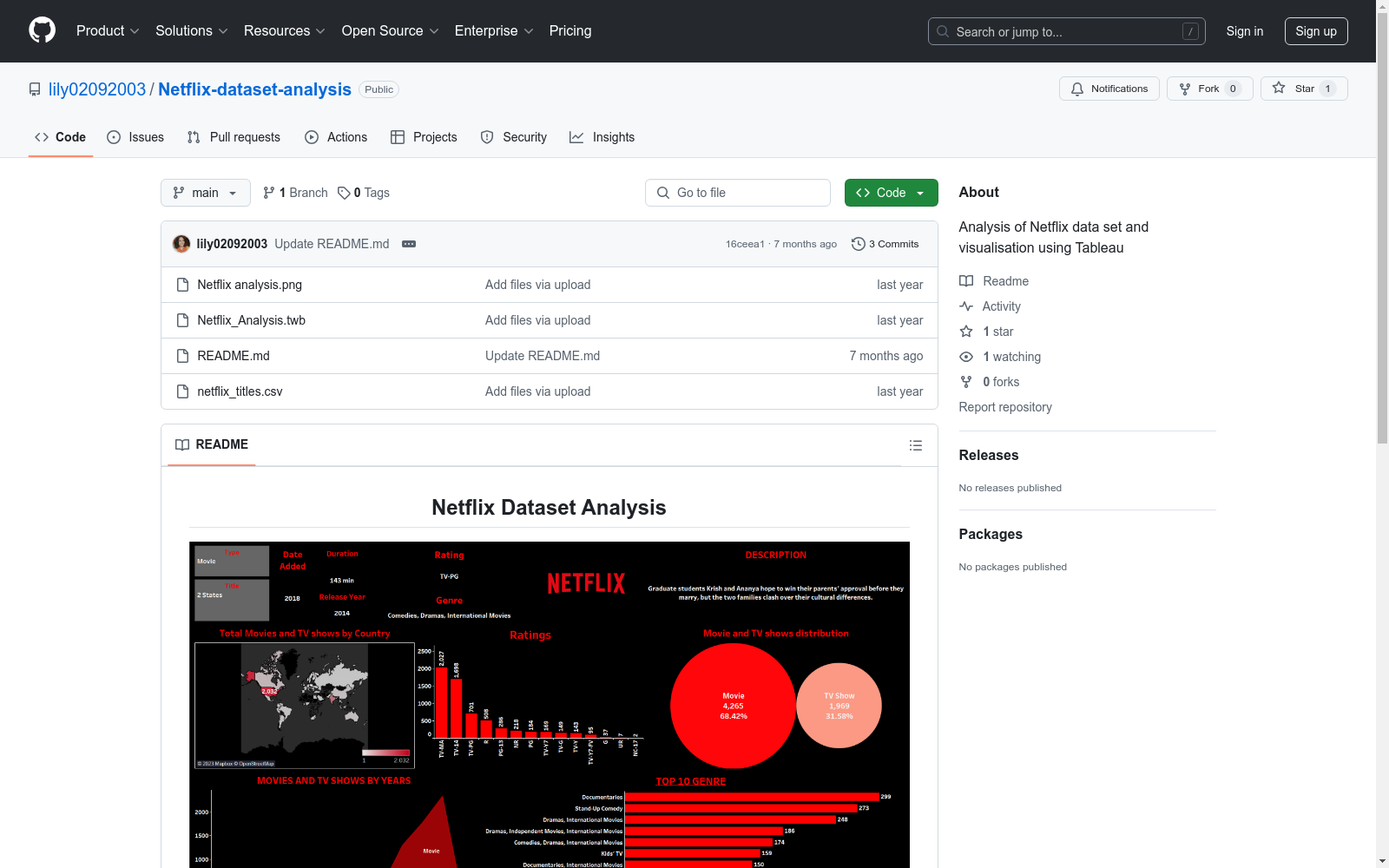Click the tag icon beside 0 Tags
Image resolution: width=1389 pixels, height=868 pixels.
344,193
